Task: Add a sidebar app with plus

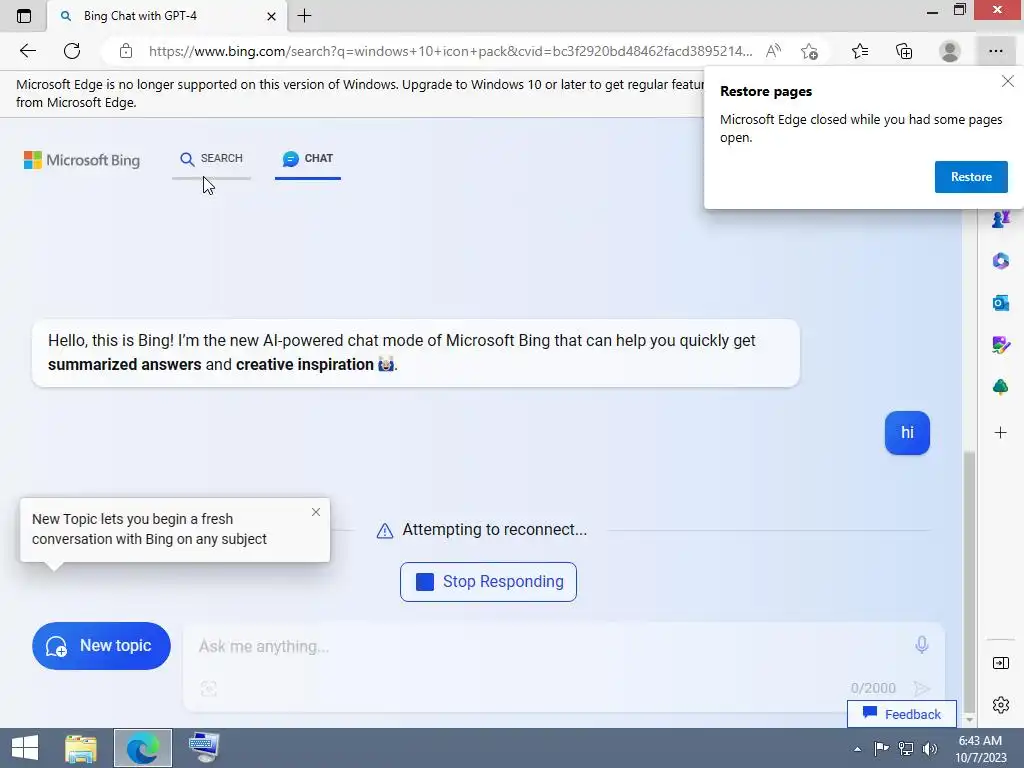Action: pos(1000,432)
